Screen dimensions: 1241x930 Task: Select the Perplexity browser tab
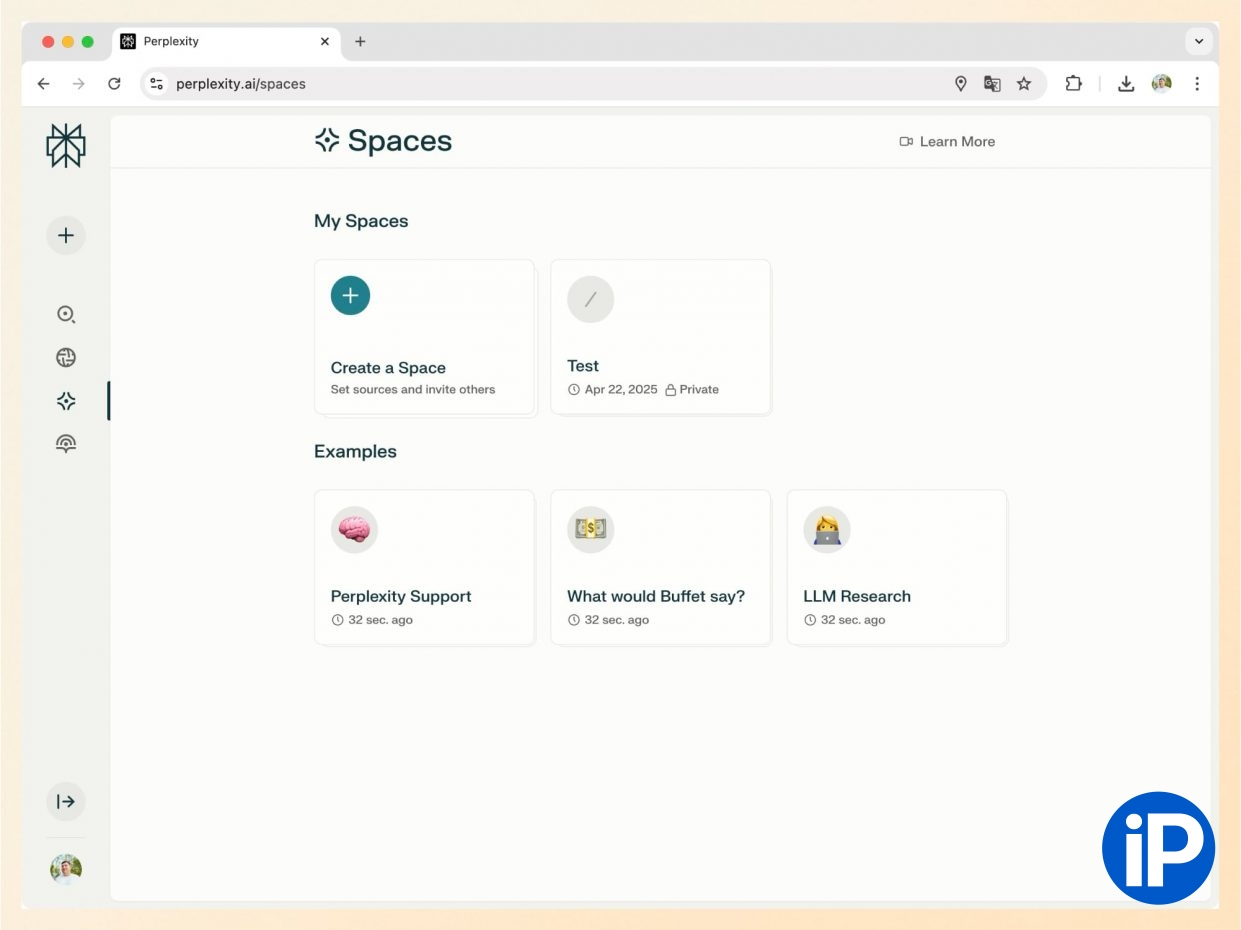tap(220, 42)
